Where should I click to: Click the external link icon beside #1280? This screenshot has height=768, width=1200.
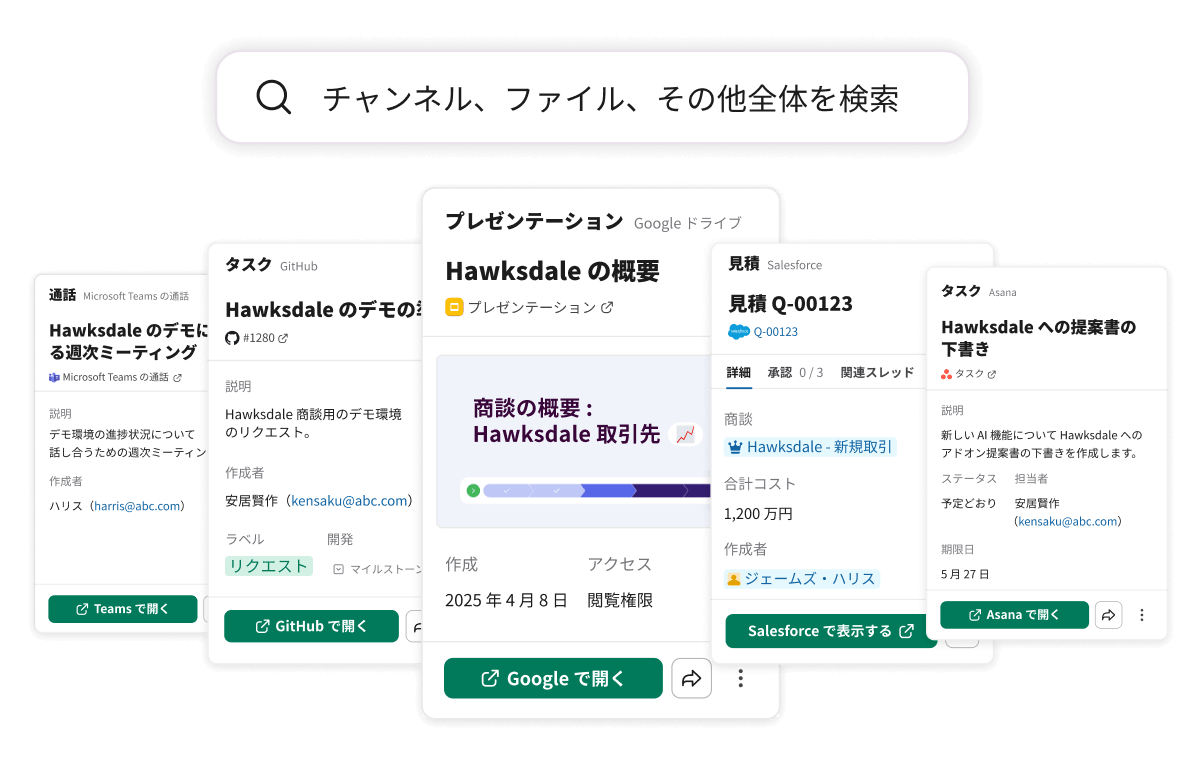click(x=283, y=338)
